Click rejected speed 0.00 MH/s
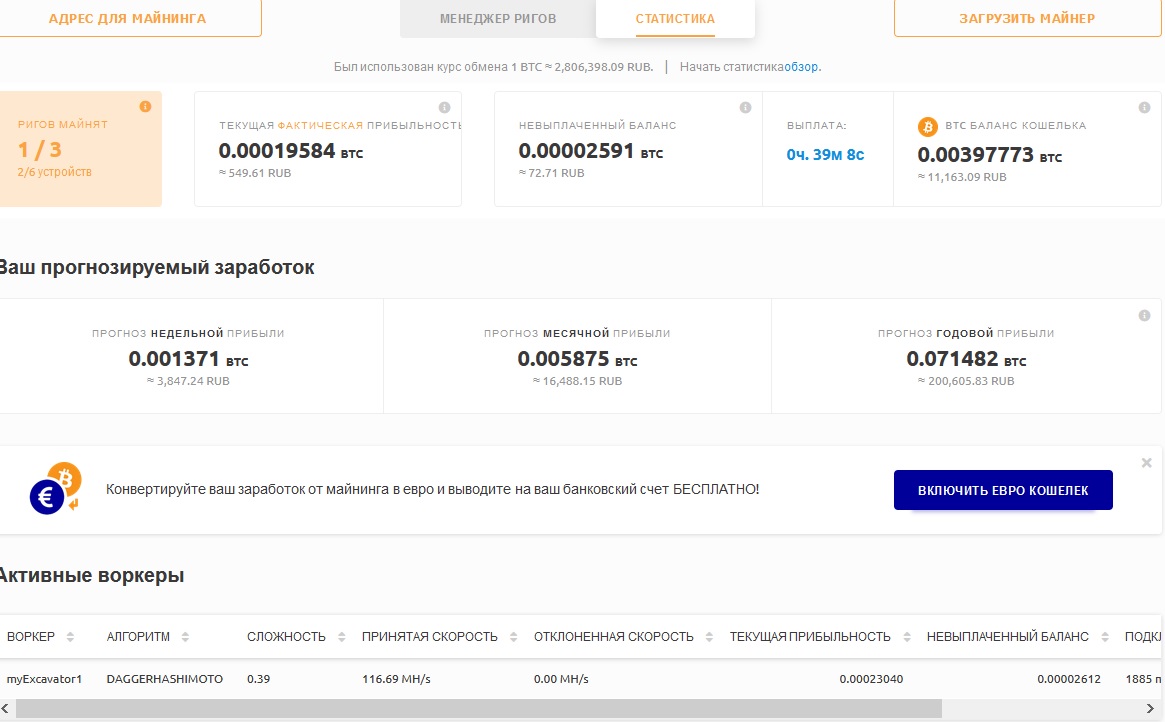This screenshot has height=722, width=1165. pyautogui.click(x=561, y=679)
